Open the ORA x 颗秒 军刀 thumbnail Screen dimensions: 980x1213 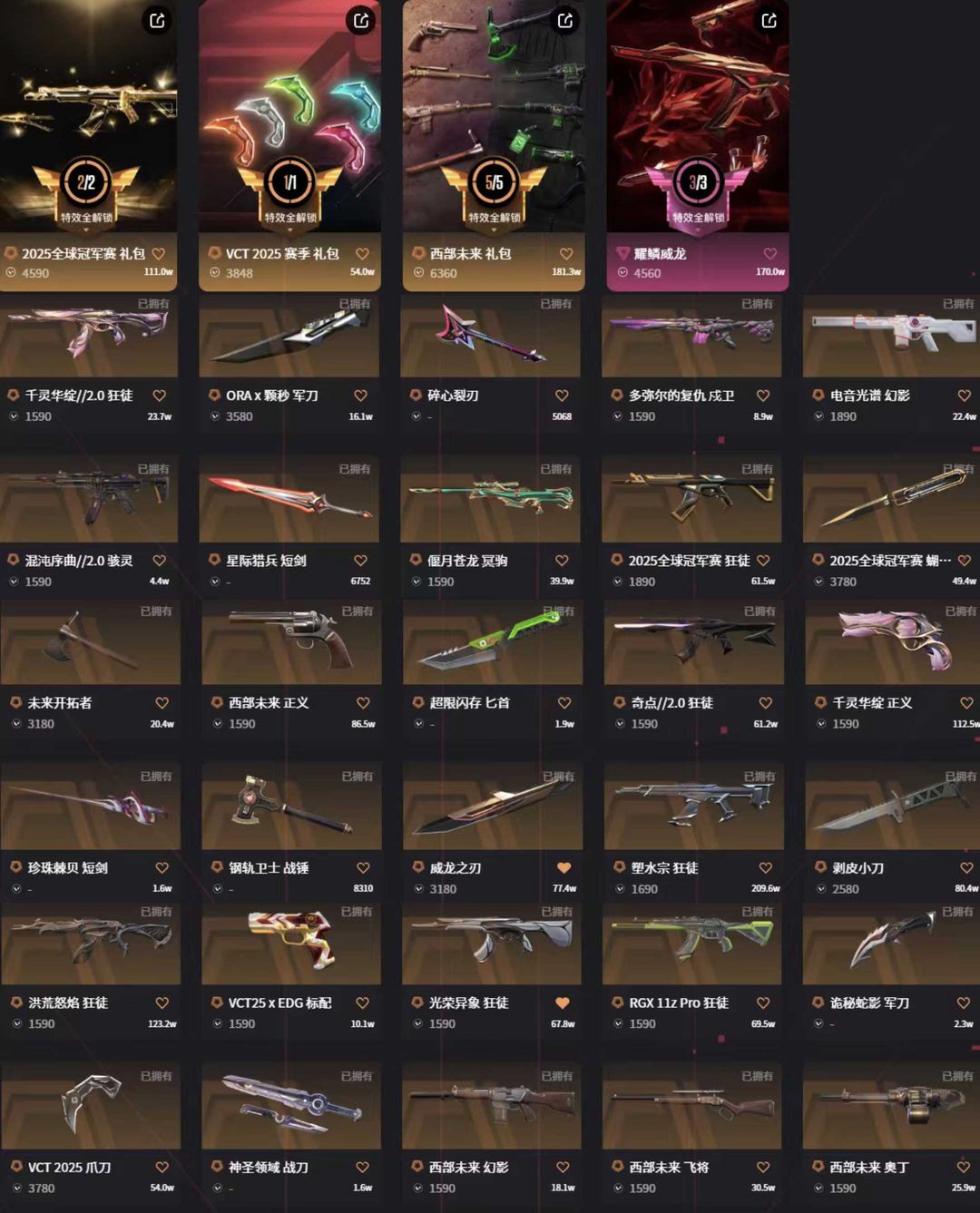pos(289,336)
